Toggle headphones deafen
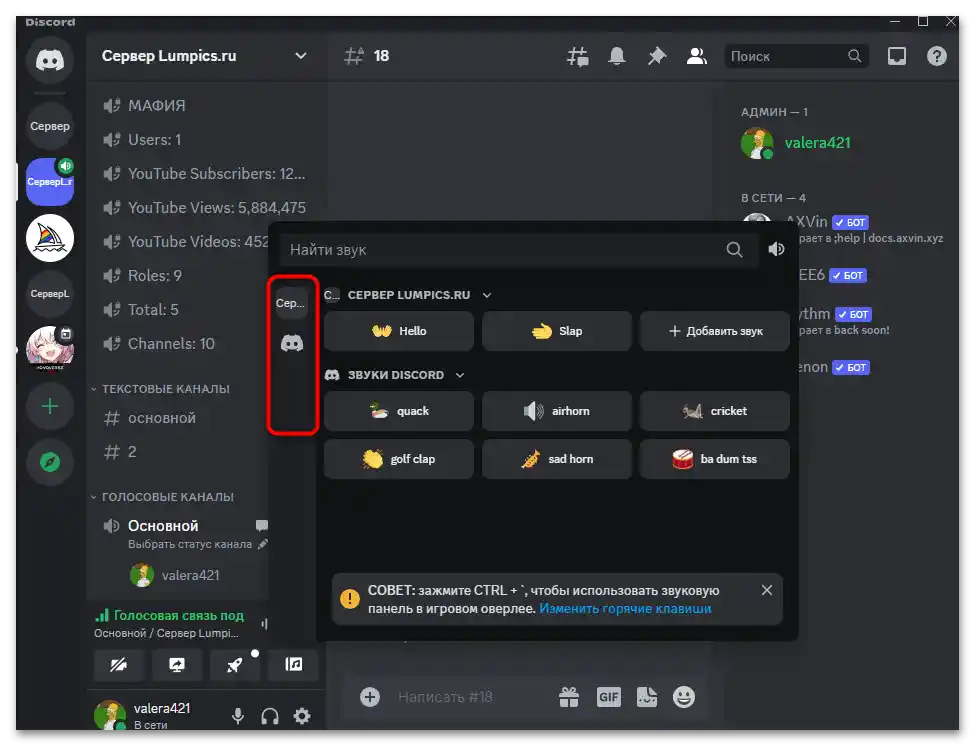The height and width of the screenshot is (746, 975). tap(269, 716)
